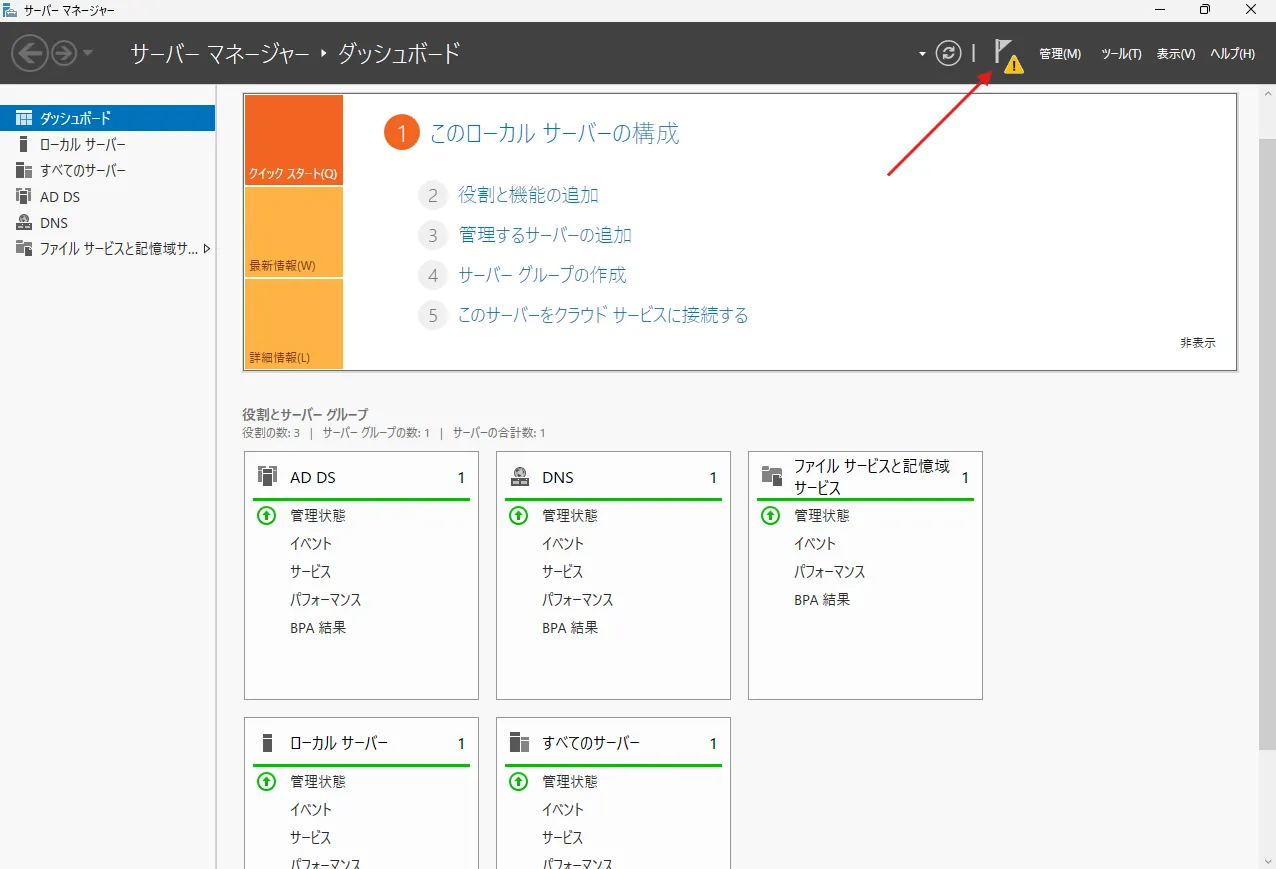
Task: Open BPA 結果 in the AD DS tile
Action: (x=318, y=628)
